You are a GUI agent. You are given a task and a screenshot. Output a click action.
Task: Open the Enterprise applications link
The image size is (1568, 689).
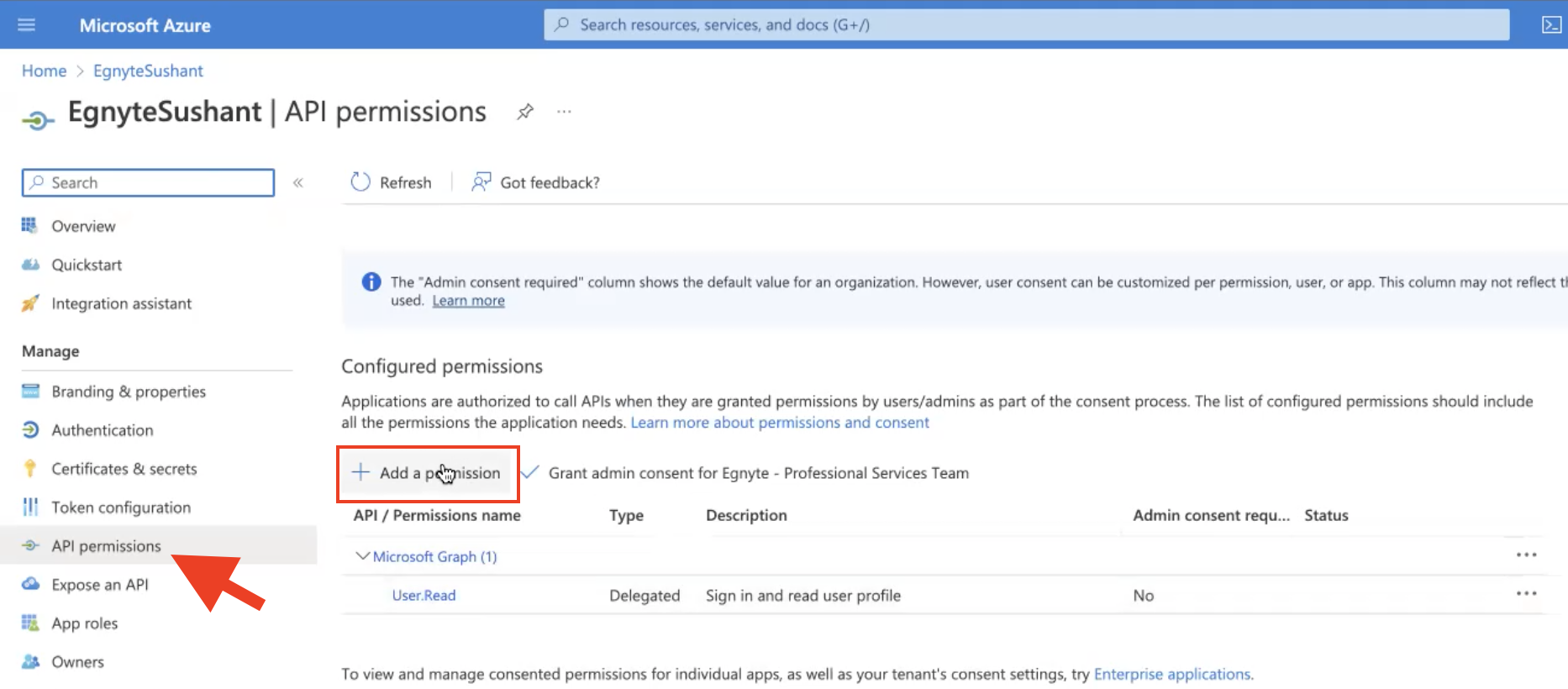[x=1172, y=674]
